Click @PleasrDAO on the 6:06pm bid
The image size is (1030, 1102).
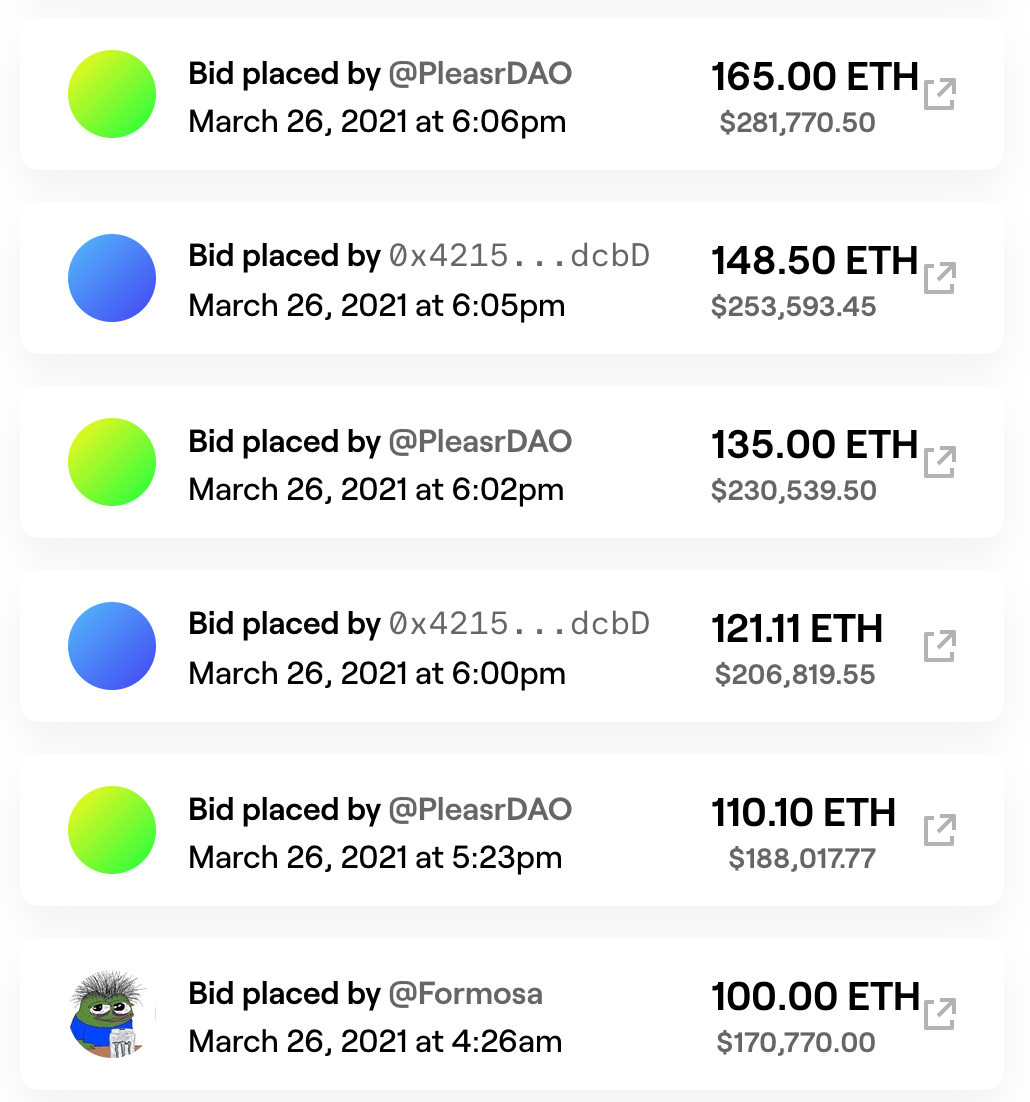[480, 74]
